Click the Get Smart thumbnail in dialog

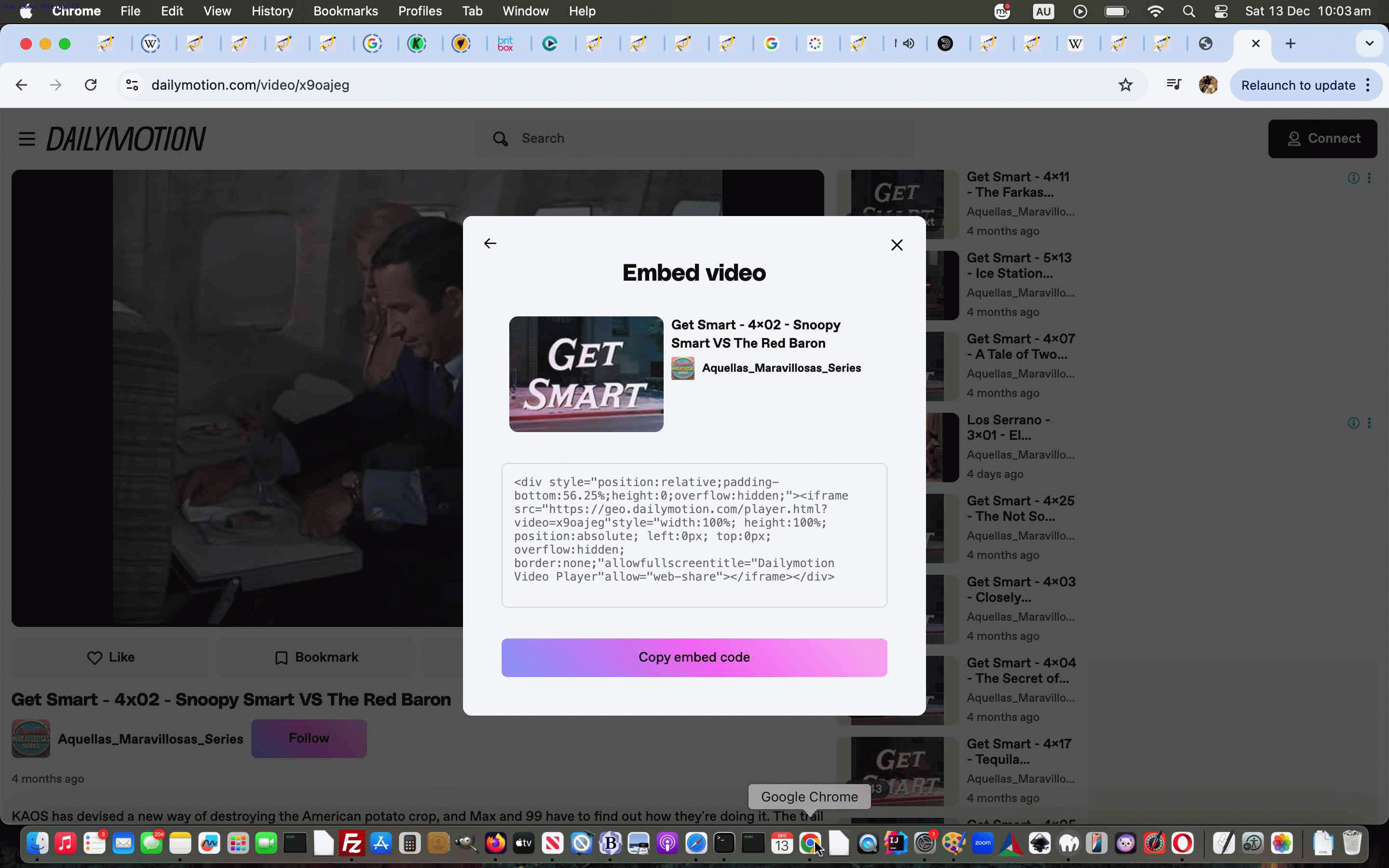(x=586, y=374)
